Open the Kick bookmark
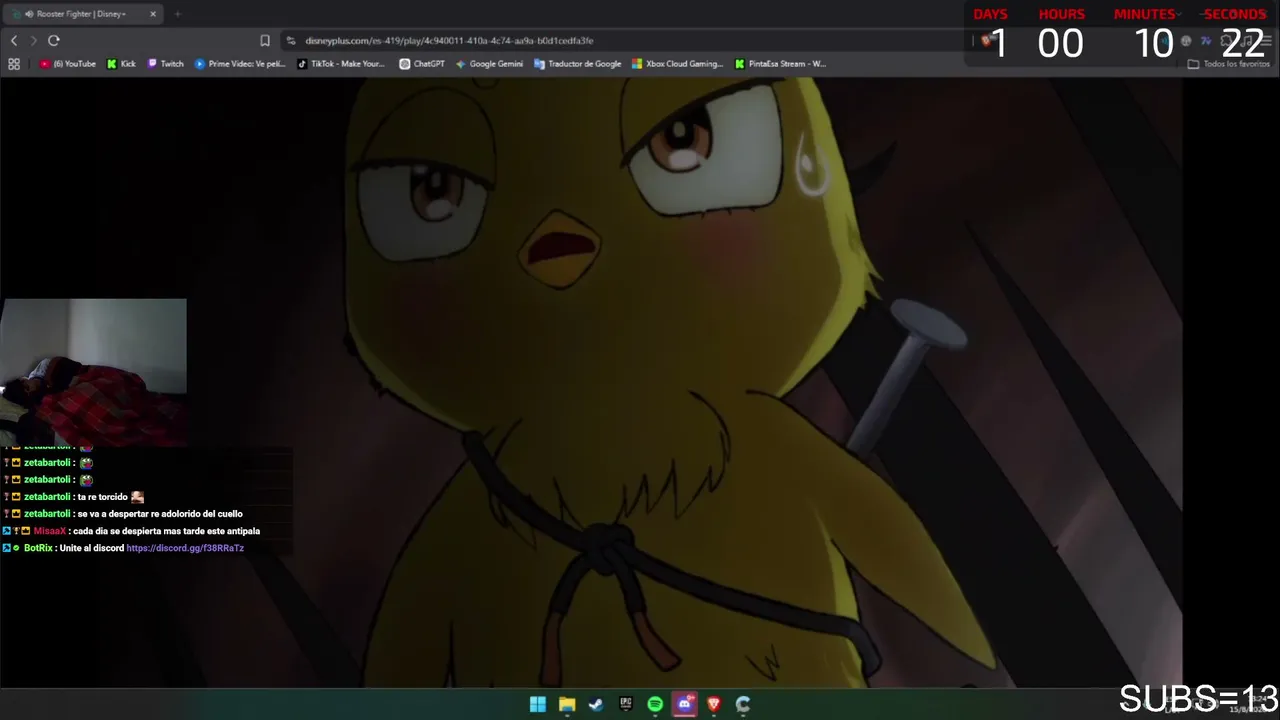Viewport: 1280px width, 720px height. [x=121, y=64]
